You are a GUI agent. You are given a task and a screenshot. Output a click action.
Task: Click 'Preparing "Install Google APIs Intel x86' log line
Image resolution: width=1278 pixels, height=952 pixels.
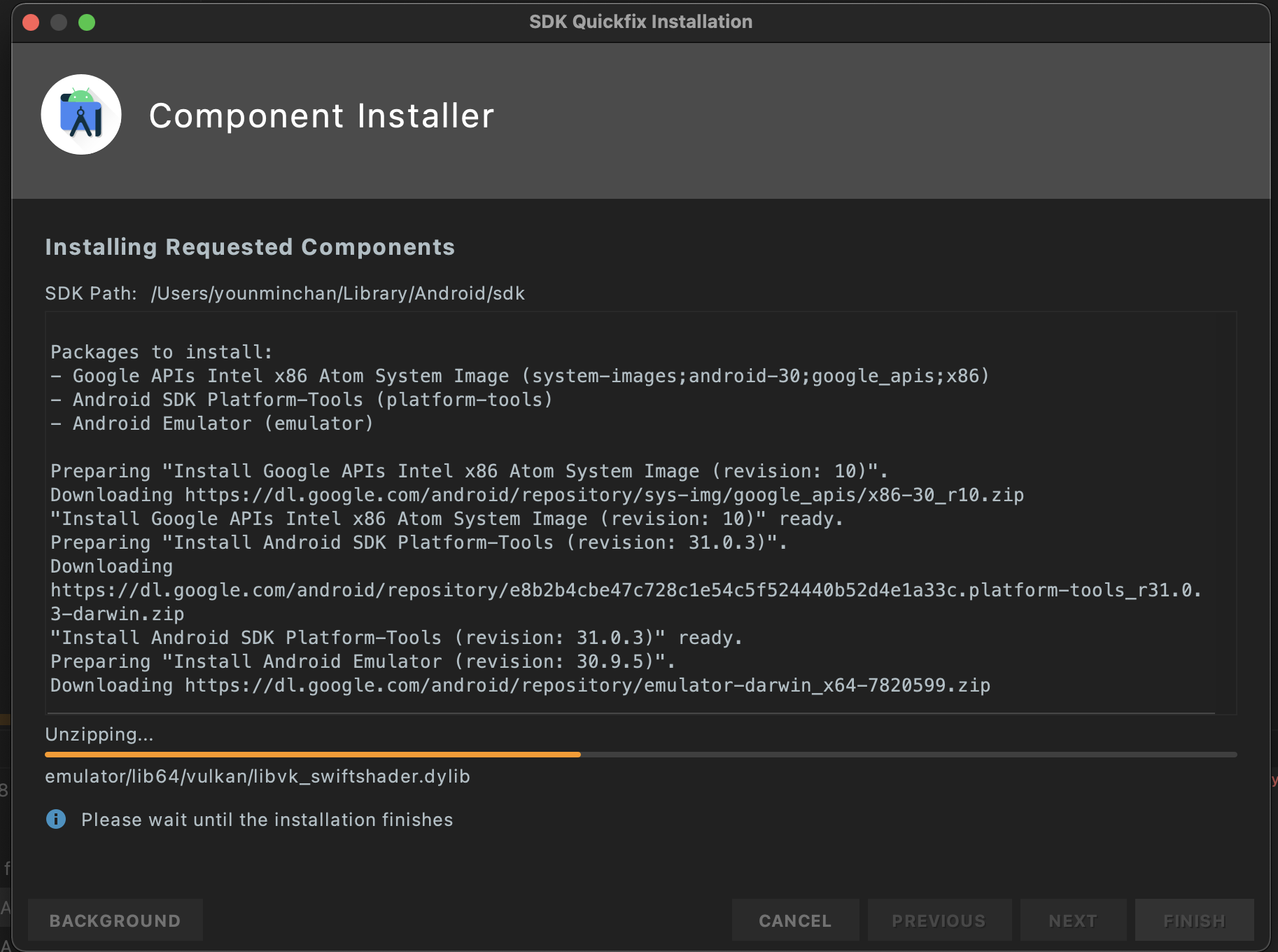[469, 471]
